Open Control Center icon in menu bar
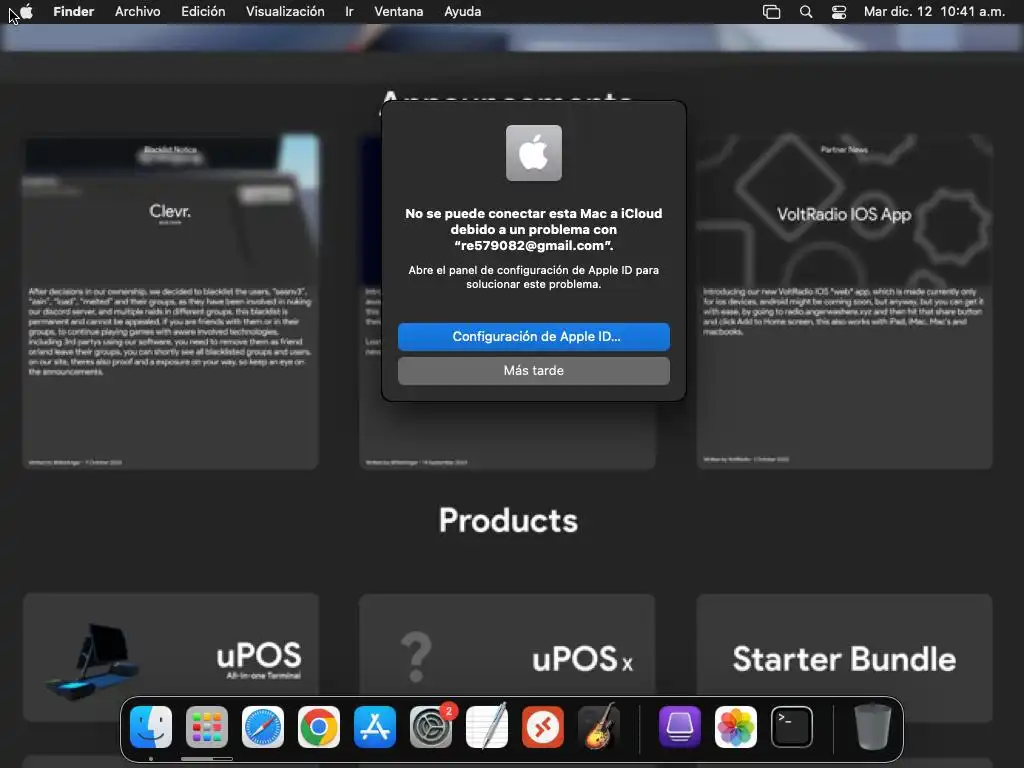Viewport: 1024px width, 768px height. (839, 12)
